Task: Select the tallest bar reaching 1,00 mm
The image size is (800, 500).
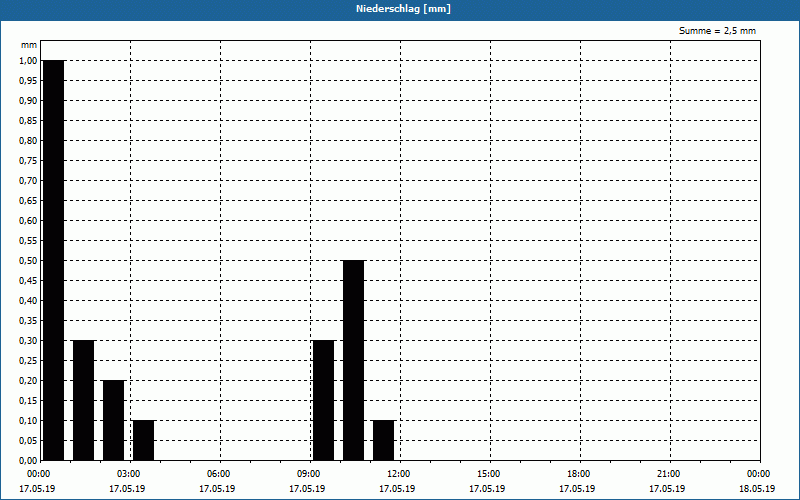Action: (54, 260)
